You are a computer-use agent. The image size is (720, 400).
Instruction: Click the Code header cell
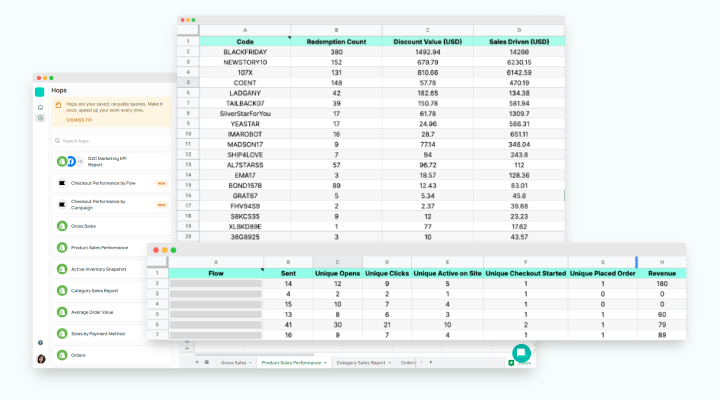245,41
